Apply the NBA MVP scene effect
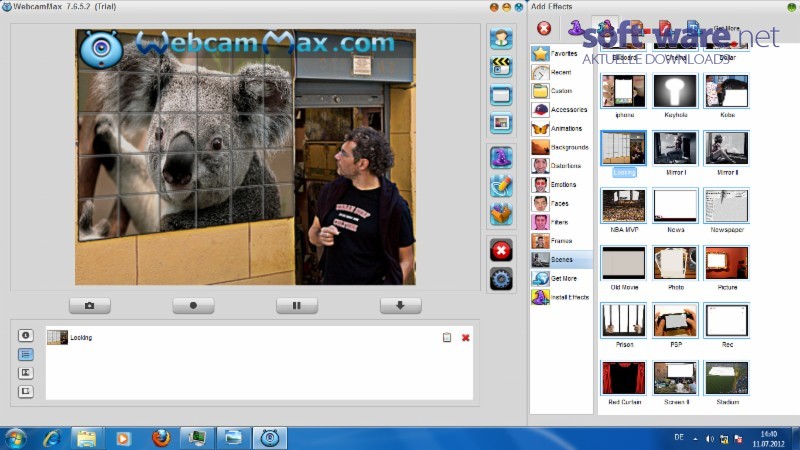This screenshot has height=450, width=800. (x=623, y=206)
